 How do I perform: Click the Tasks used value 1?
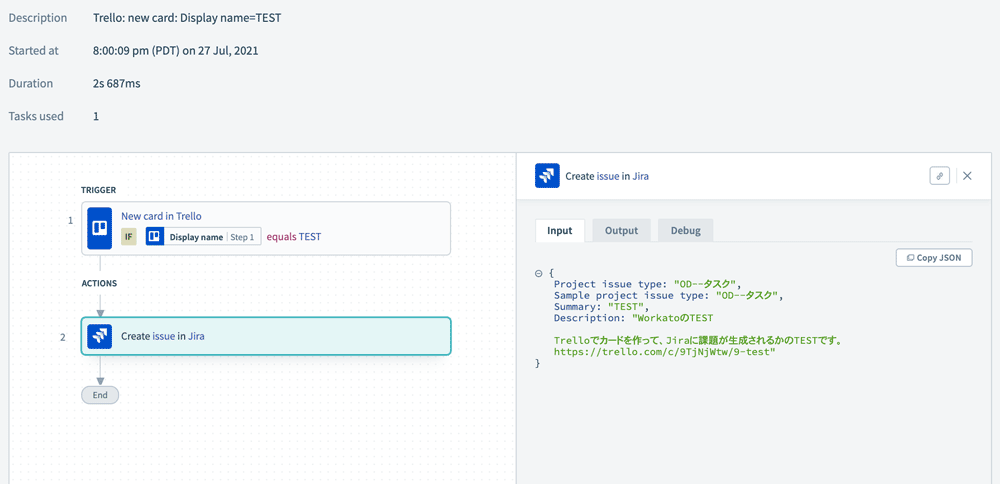tap(96, 117)
